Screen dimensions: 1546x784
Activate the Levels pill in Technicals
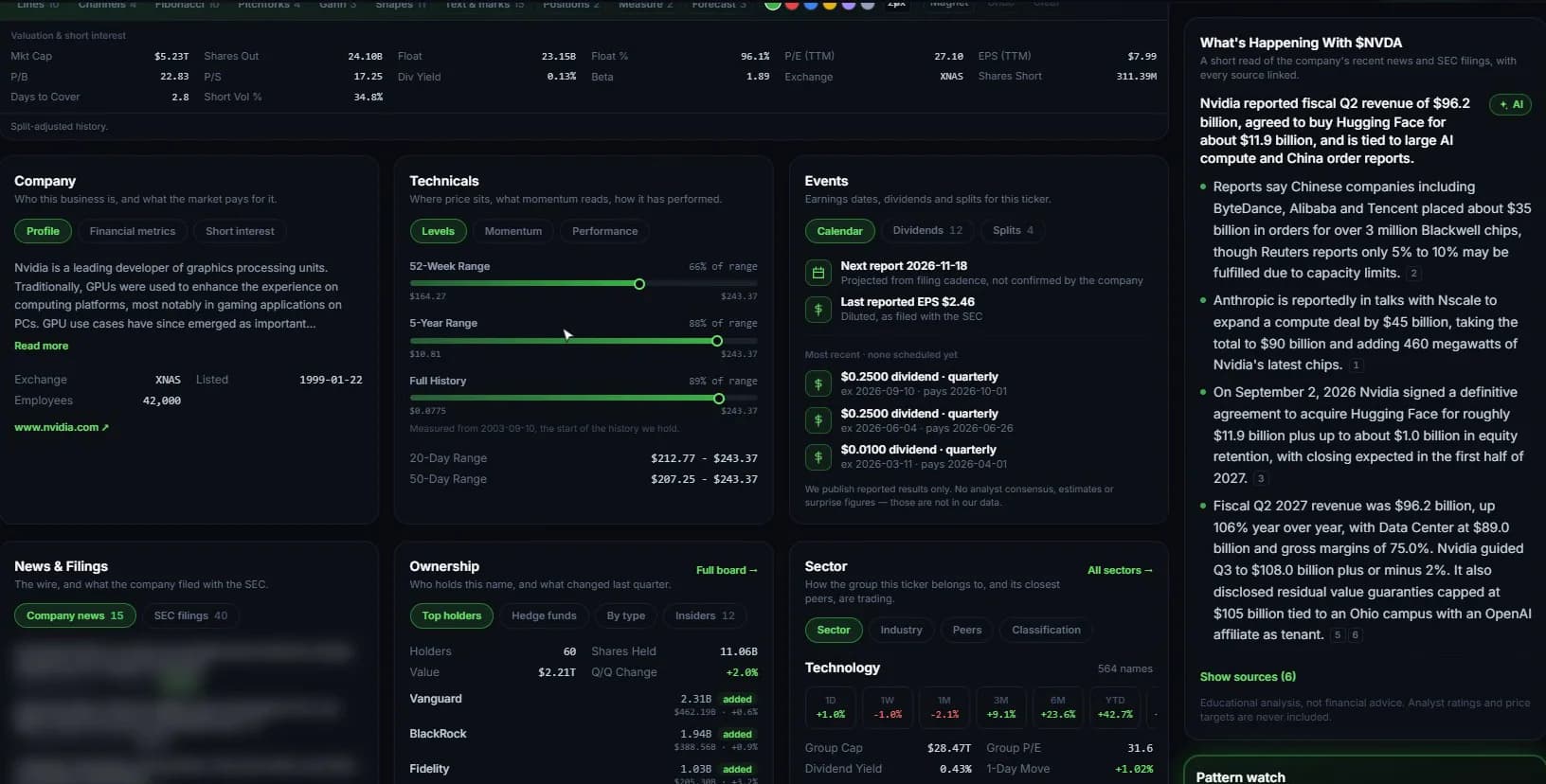(x=438, y=231)
